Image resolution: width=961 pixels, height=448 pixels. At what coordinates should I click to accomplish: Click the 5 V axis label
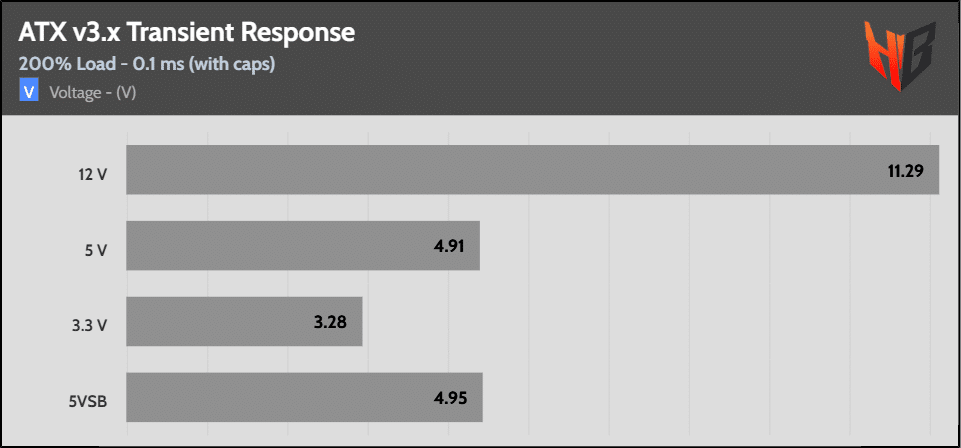click(96, 251)
